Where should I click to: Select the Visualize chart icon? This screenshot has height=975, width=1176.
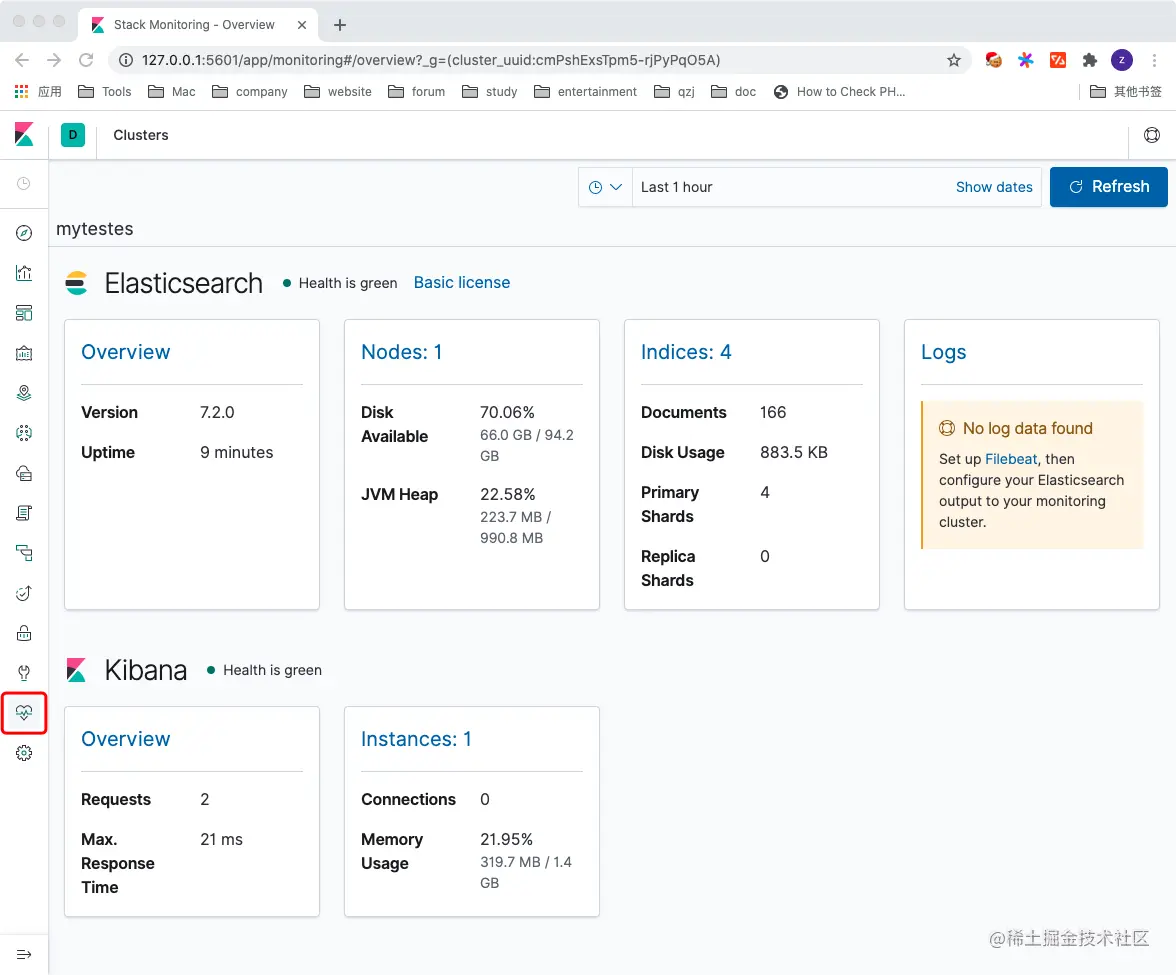24,272
